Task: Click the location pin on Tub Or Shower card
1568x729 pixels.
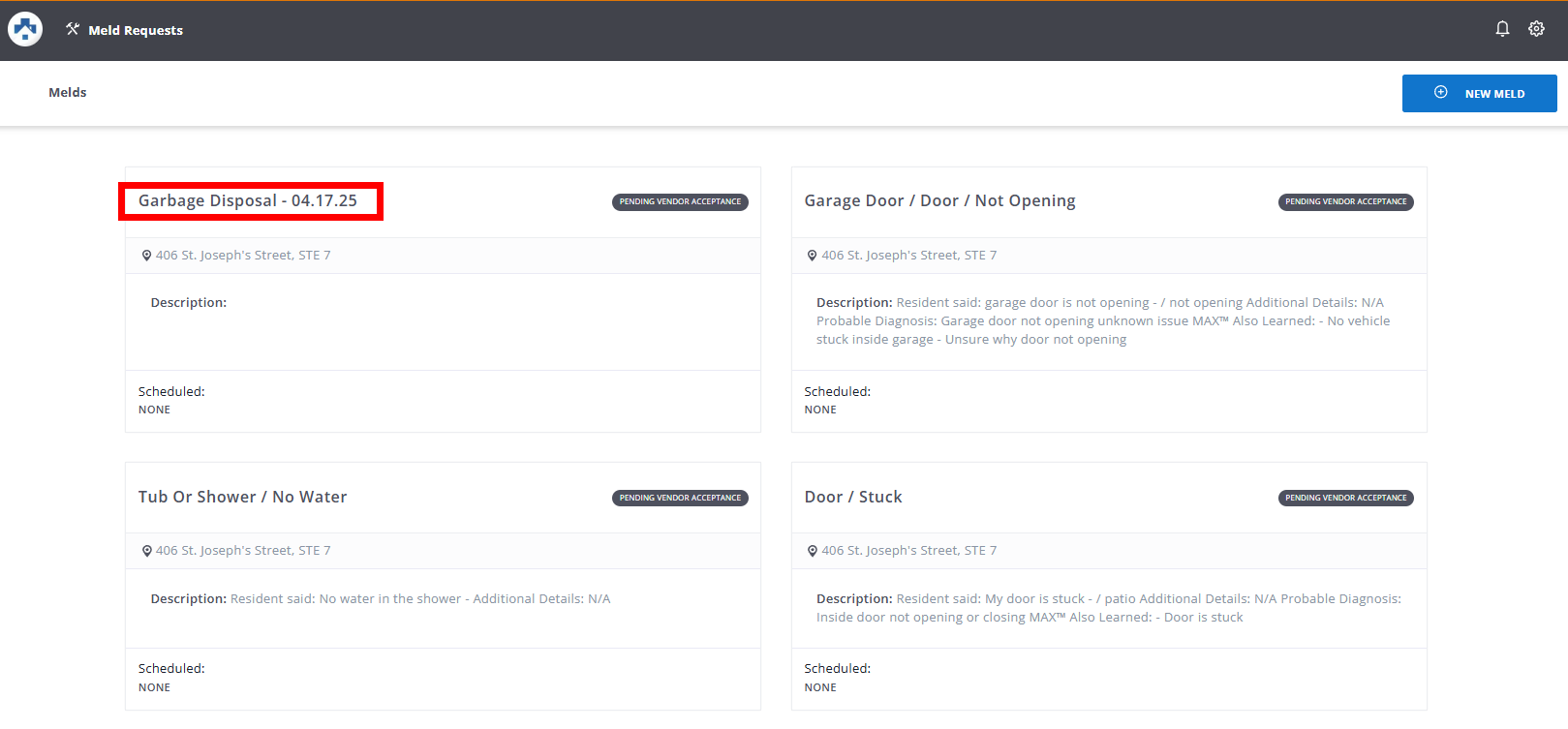Action: [146, 551]
